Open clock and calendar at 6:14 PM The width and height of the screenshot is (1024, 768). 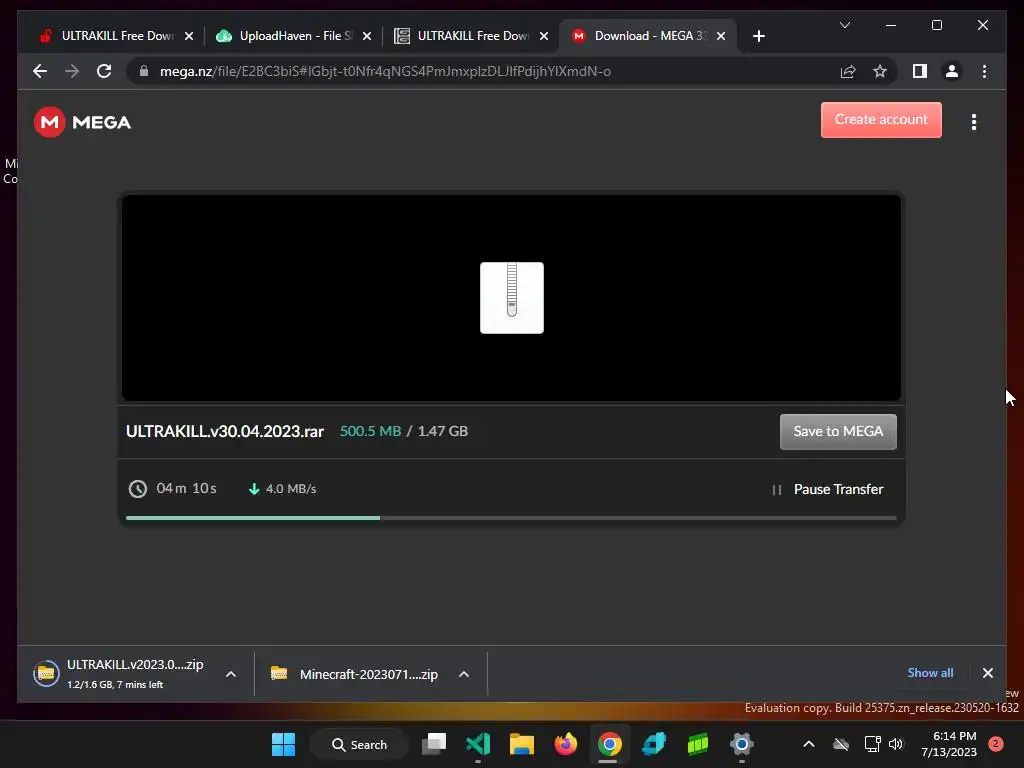click(949, 744)
